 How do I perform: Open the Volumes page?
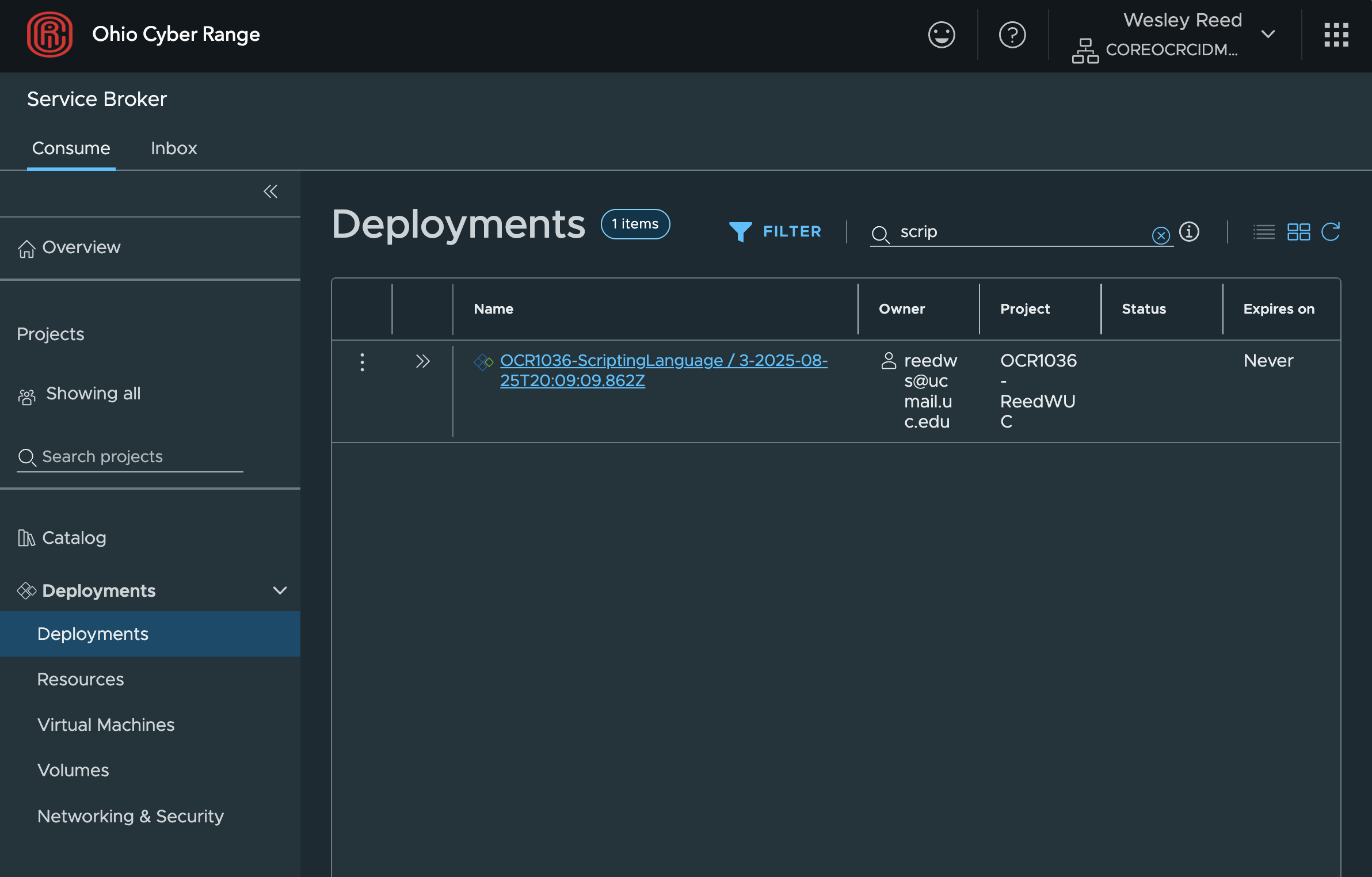pyautogui.click(x=73, y=770)
